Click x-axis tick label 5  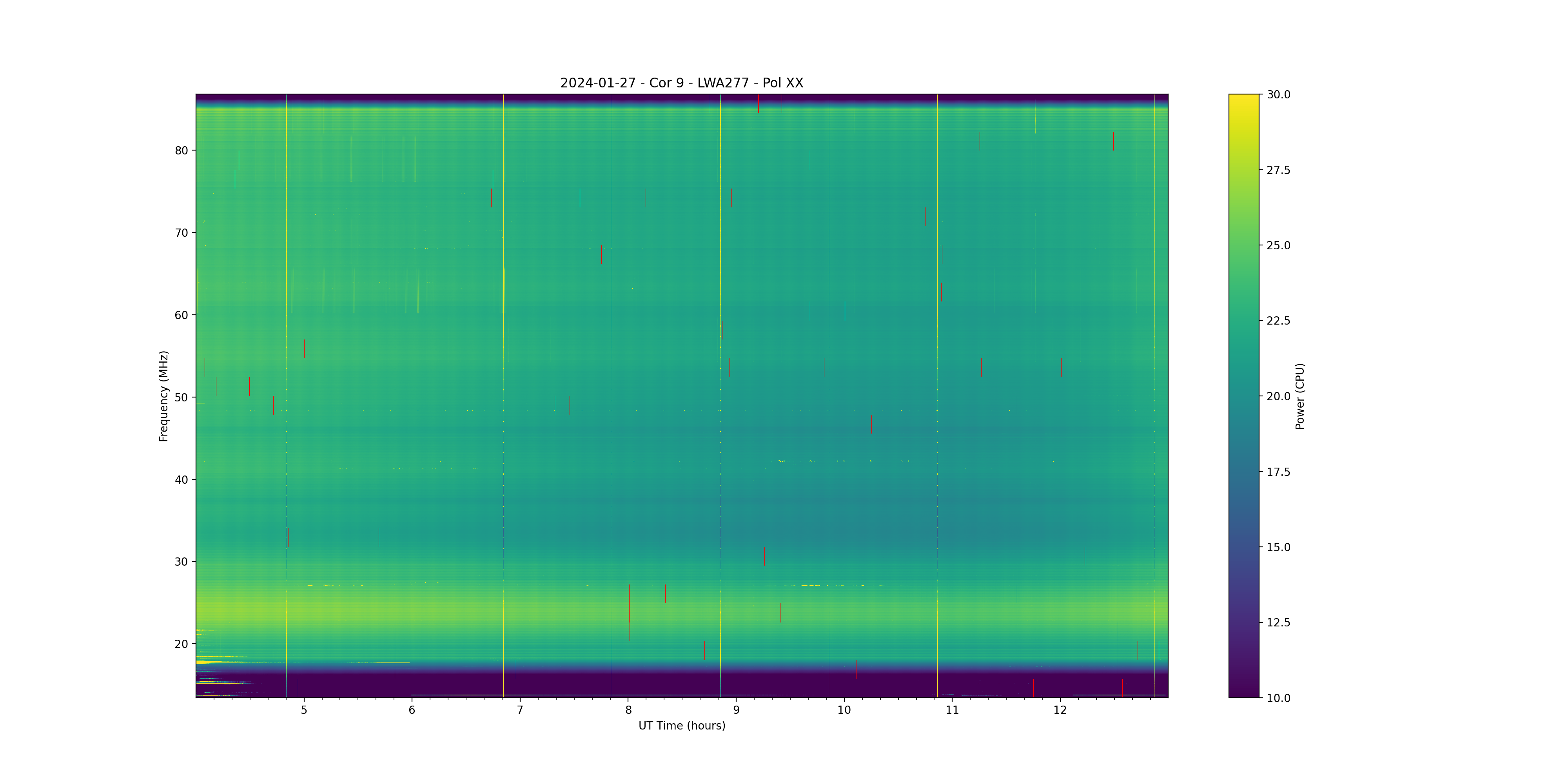coord(304,710)
